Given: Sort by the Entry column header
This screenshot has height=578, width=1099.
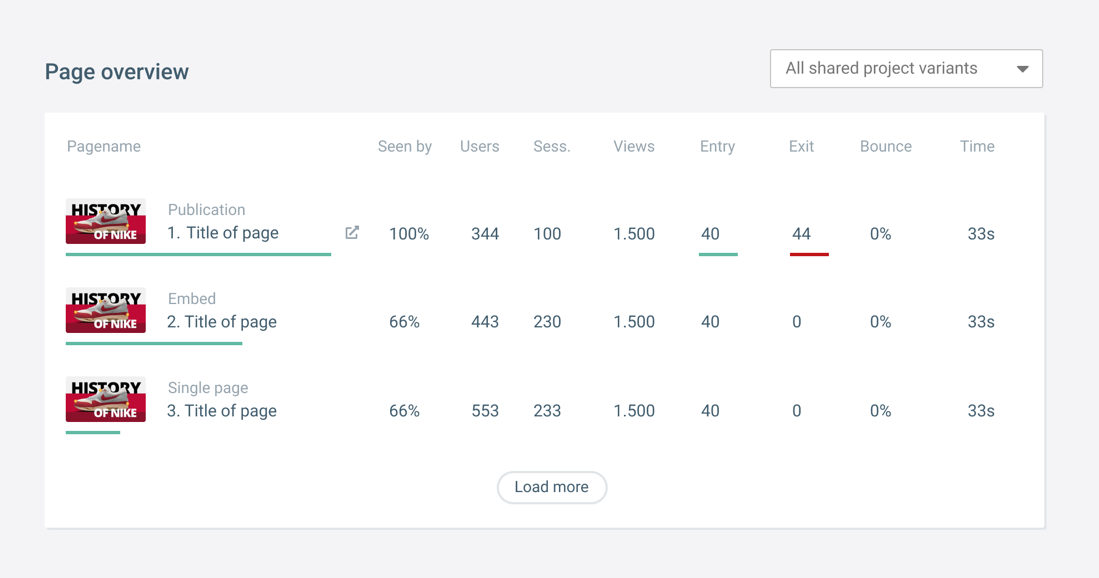Looking at the screenshot, I should pos(717,146).
